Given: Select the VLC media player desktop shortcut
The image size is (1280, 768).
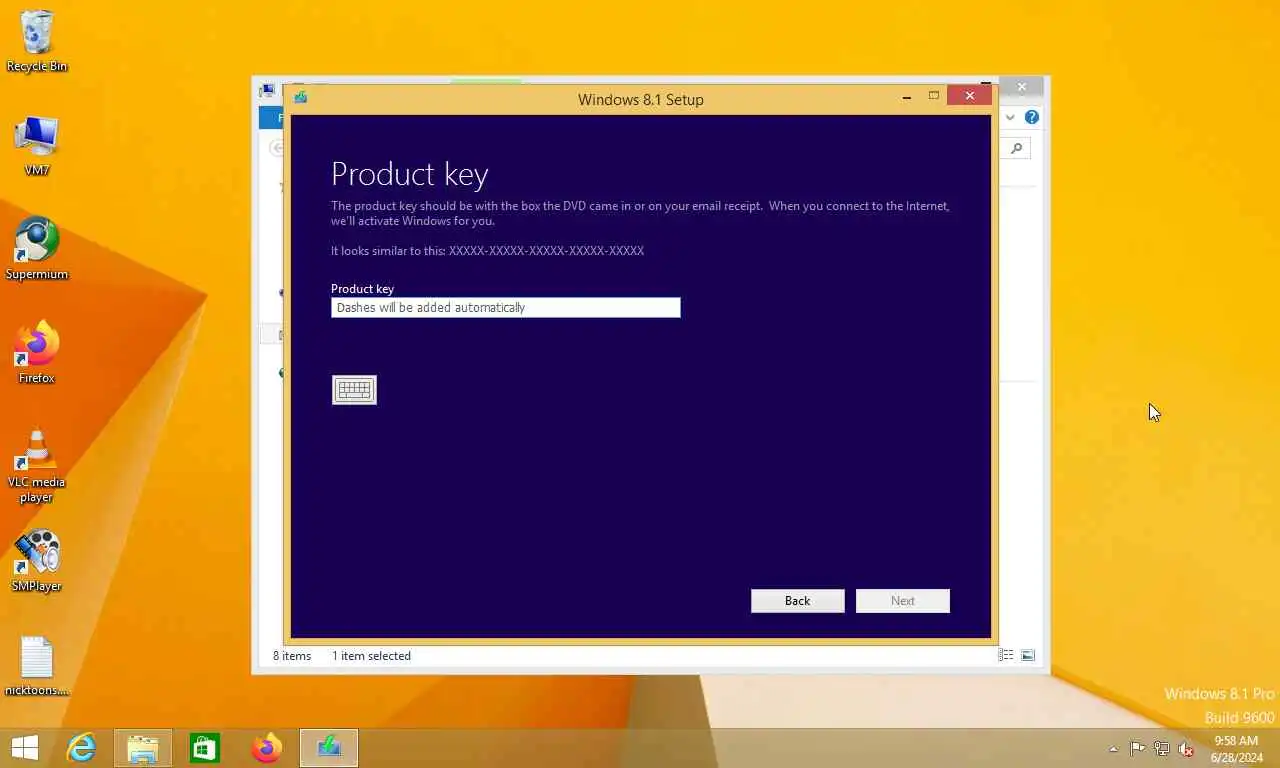Looking at the screenshot, I should click(x=37, y=465).
